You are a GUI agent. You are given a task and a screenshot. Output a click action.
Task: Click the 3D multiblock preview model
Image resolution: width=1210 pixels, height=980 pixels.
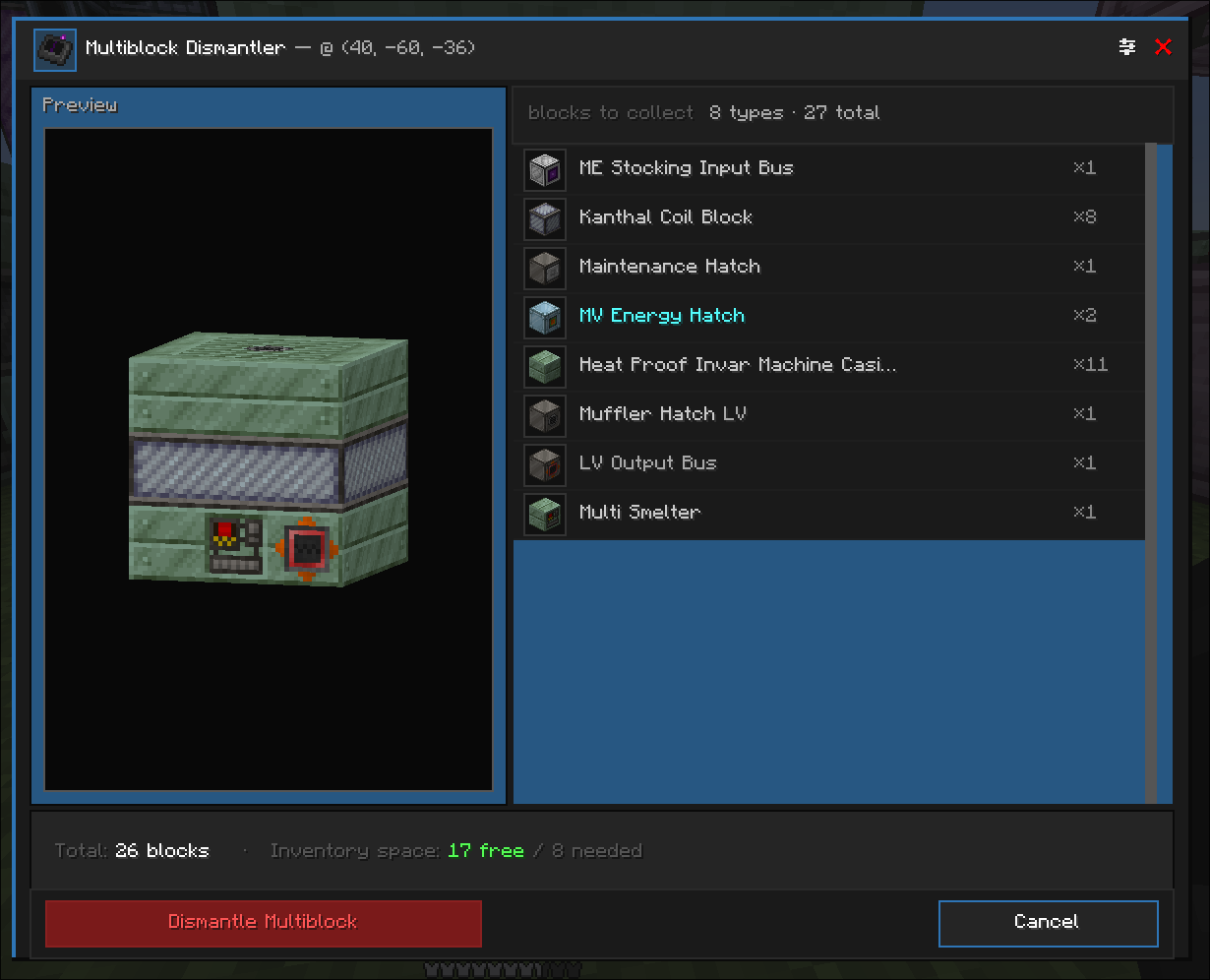[x=269, y=459]
